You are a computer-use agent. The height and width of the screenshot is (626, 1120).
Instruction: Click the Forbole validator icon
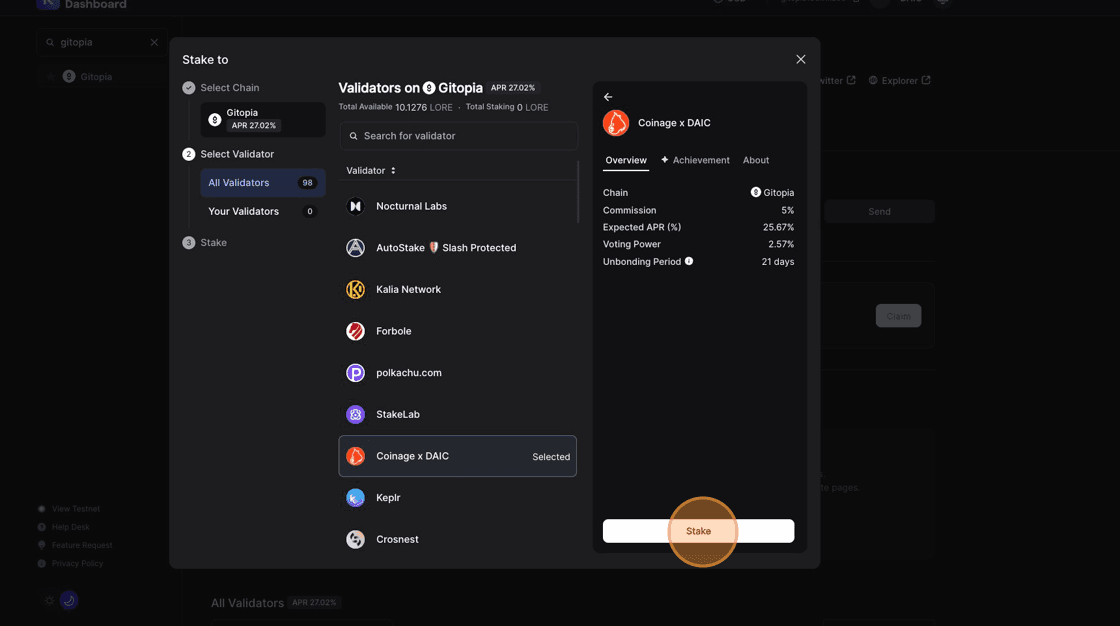click(x=355, y=331)
